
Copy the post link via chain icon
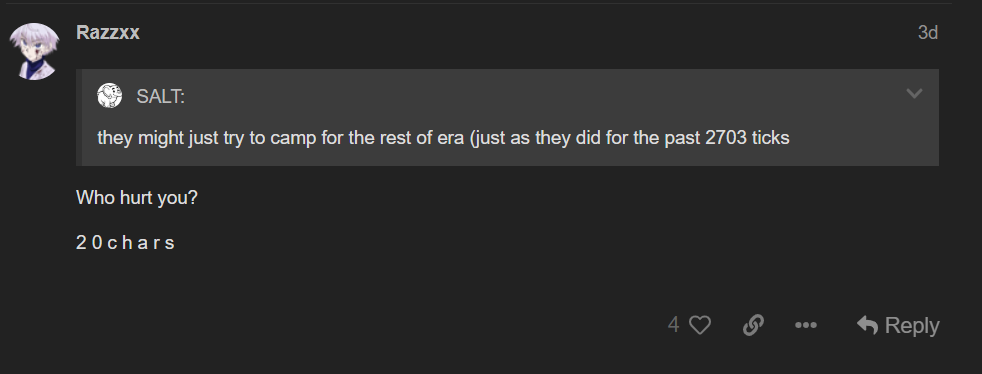coord(753,325)
